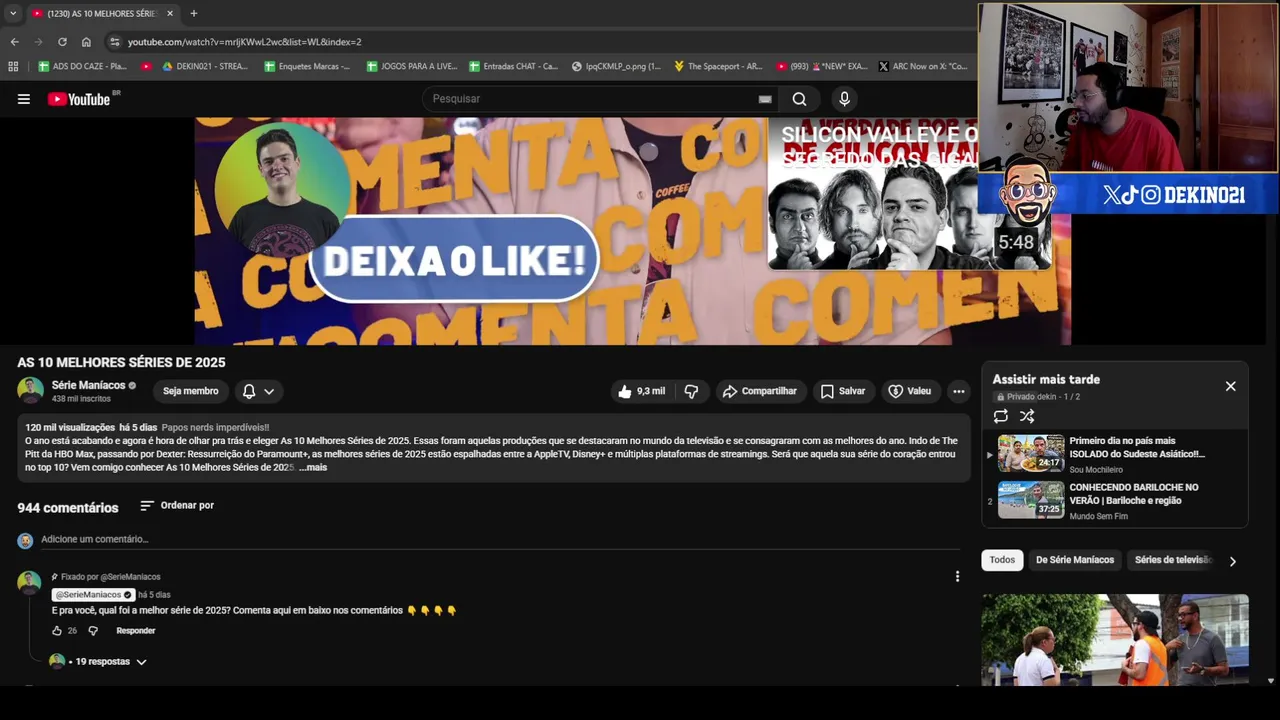The height and width of the screenshot is (720, 1280).
Task: Open a new browser tab
Action: tap(193, 13)
